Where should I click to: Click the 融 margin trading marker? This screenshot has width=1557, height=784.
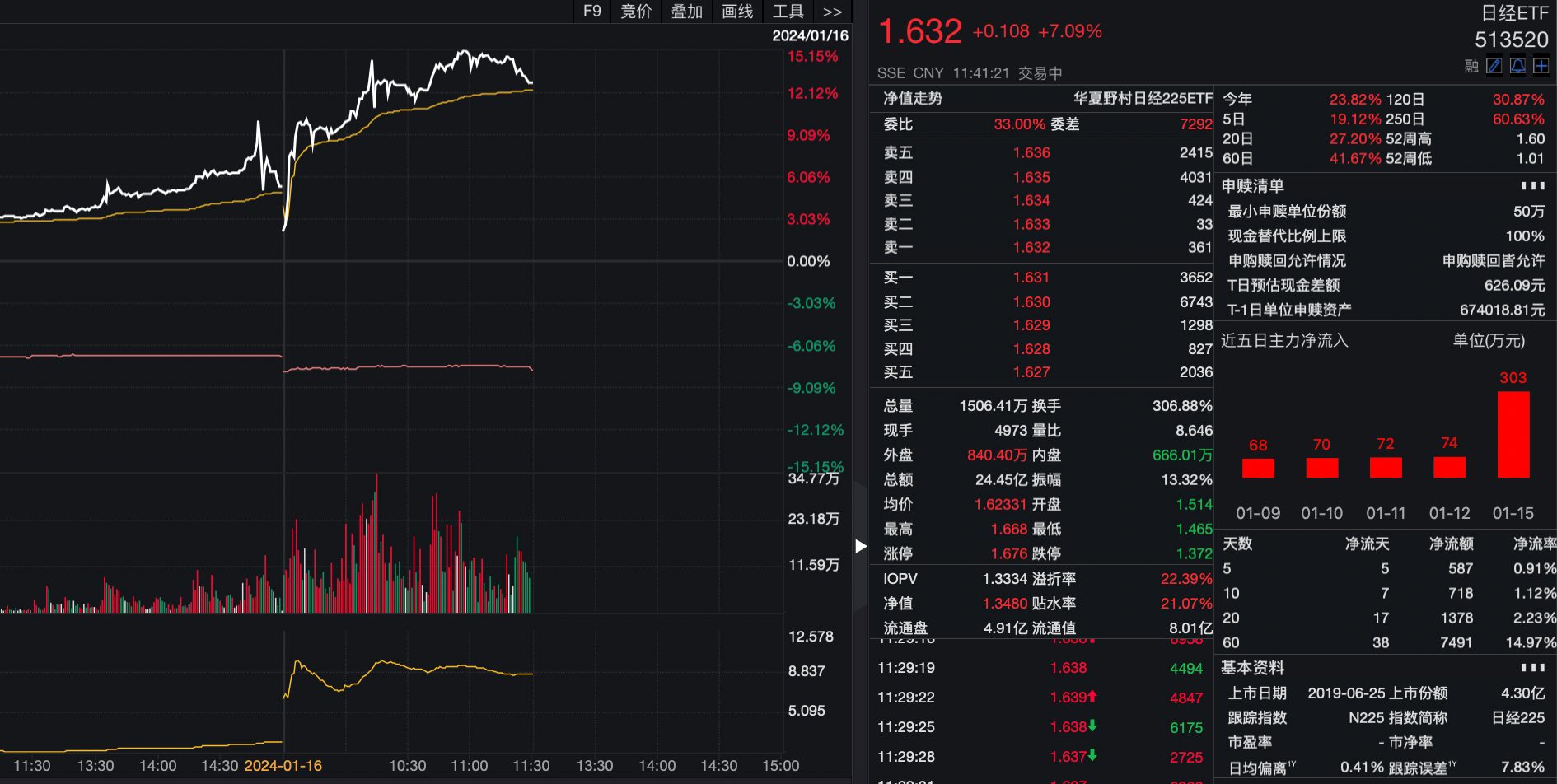pos(1471,66)
